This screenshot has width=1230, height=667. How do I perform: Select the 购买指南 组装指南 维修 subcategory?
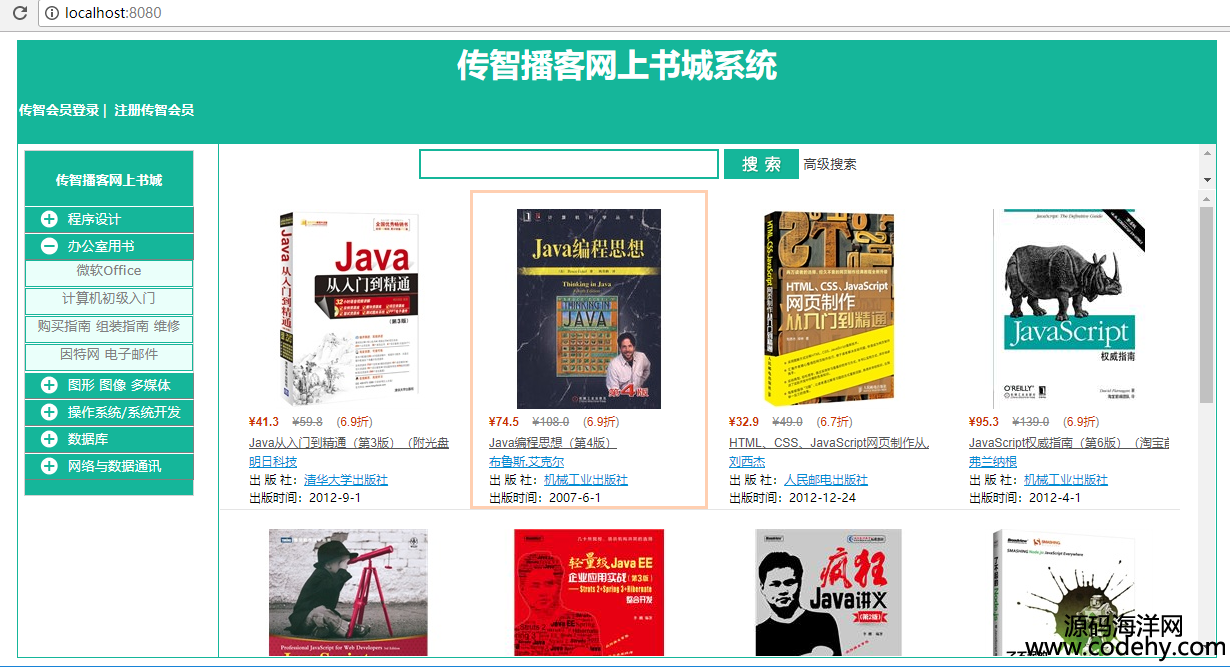109,327
